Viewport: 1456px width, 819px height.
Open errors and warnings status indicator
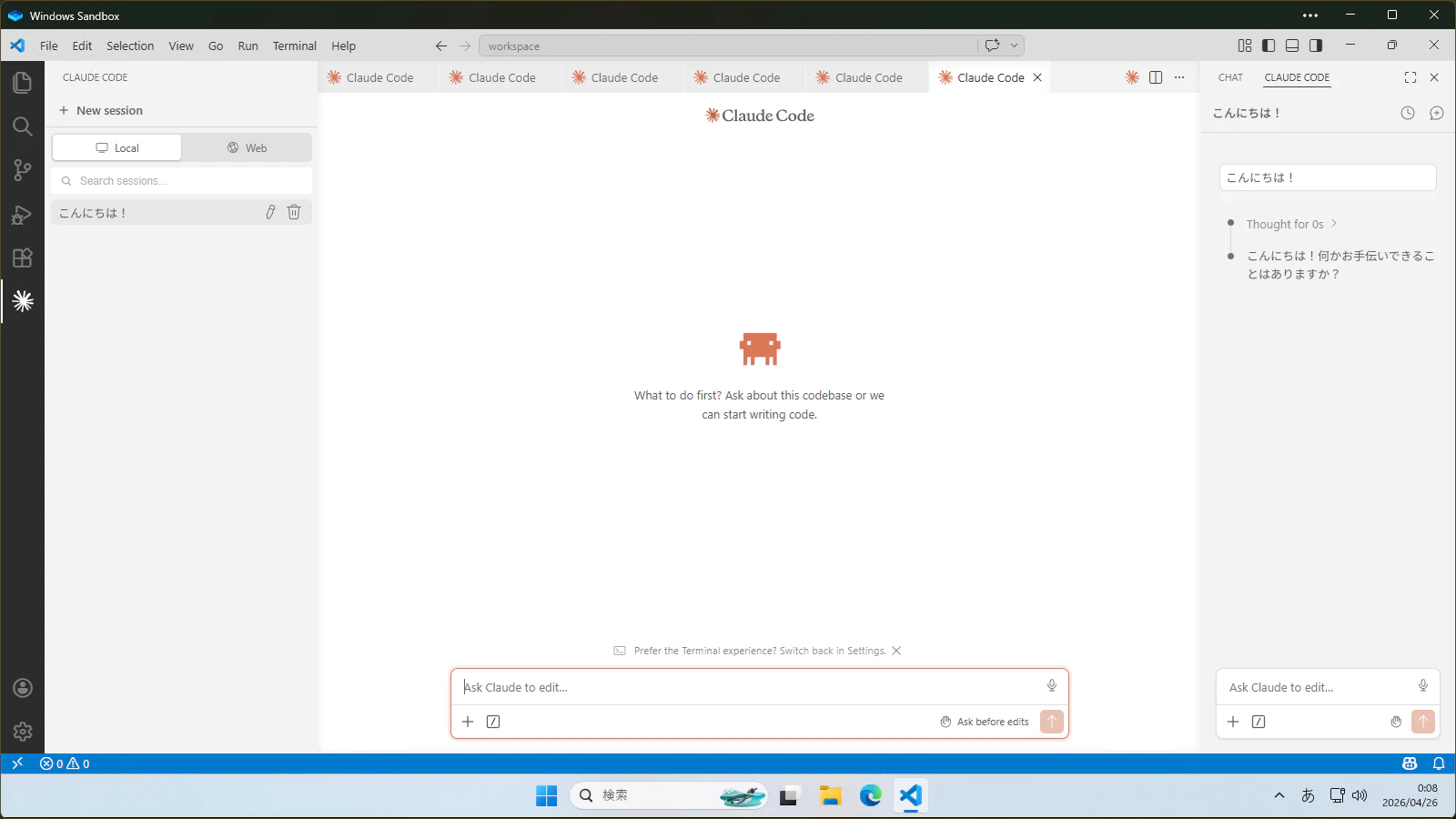[65, 763]
